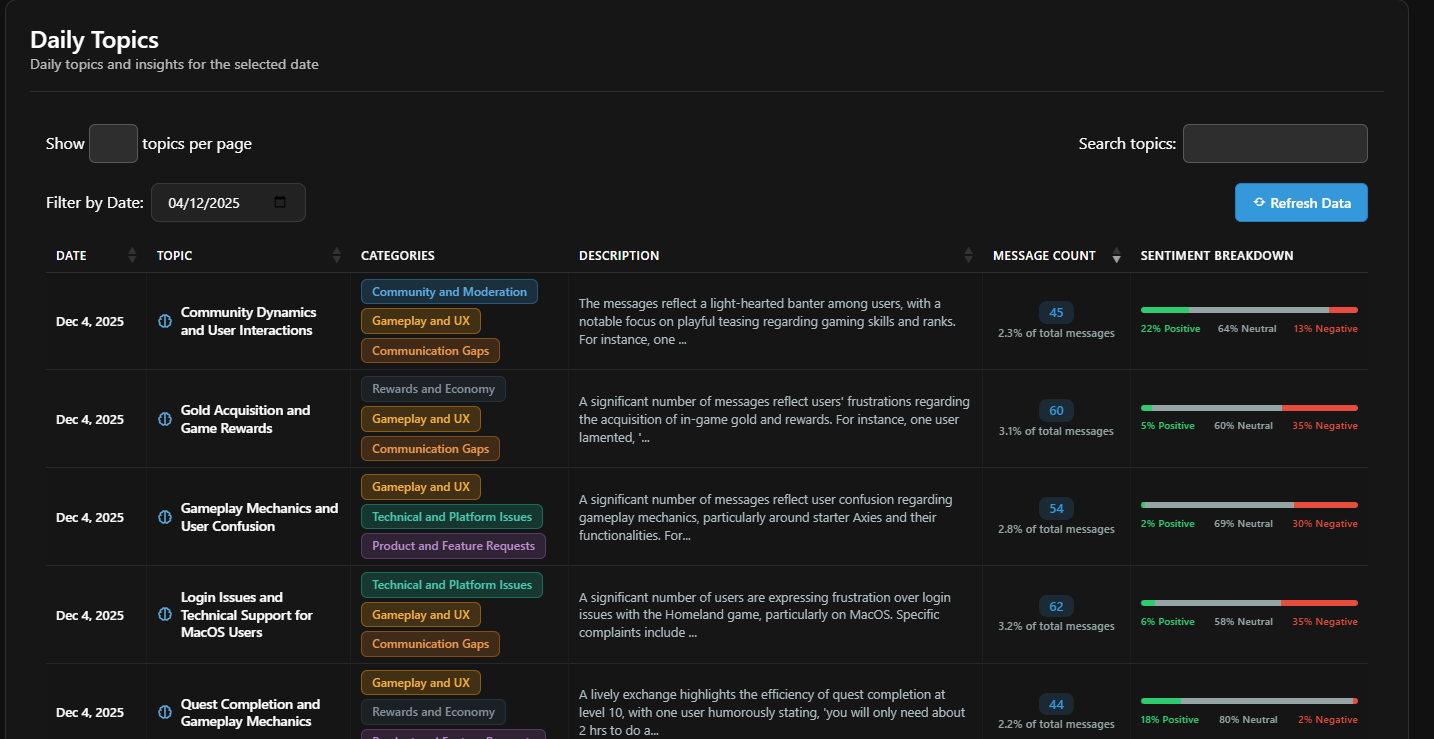Toggle the Description column sort control
This screenshot has height=739, width=1434.
pos(968,255)
